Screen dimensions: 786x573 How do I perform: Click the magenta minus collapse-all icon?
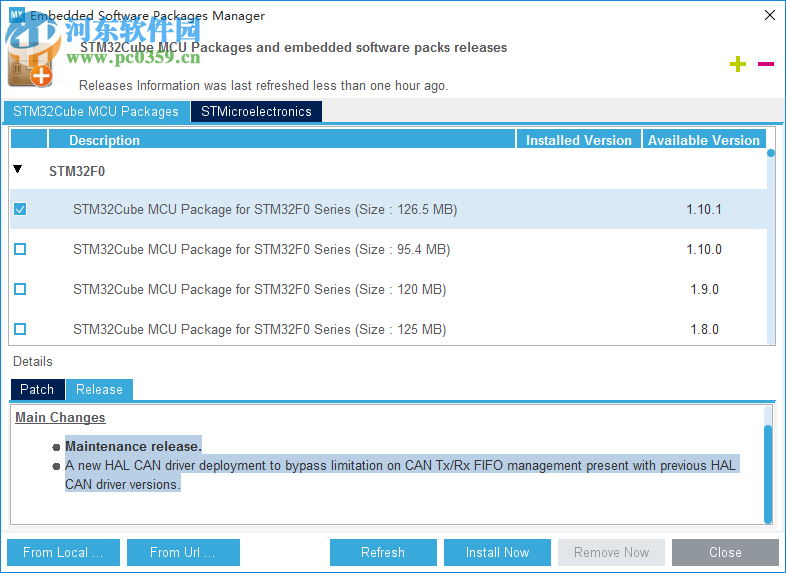pos(765,64)
